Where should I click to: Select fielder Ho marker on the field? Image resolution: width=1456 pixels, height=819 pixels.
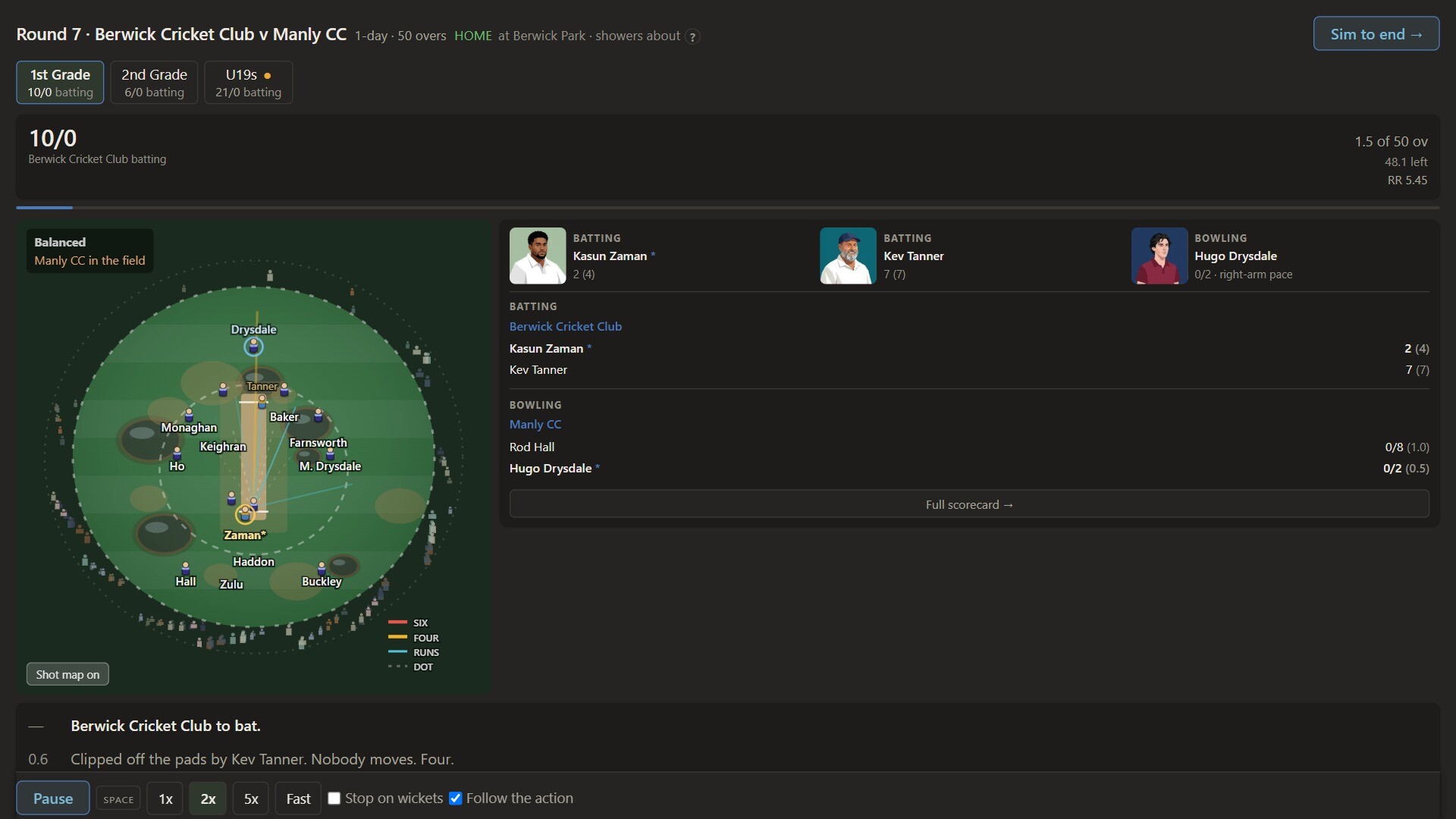pyautogui.click(x=177, y=453)
